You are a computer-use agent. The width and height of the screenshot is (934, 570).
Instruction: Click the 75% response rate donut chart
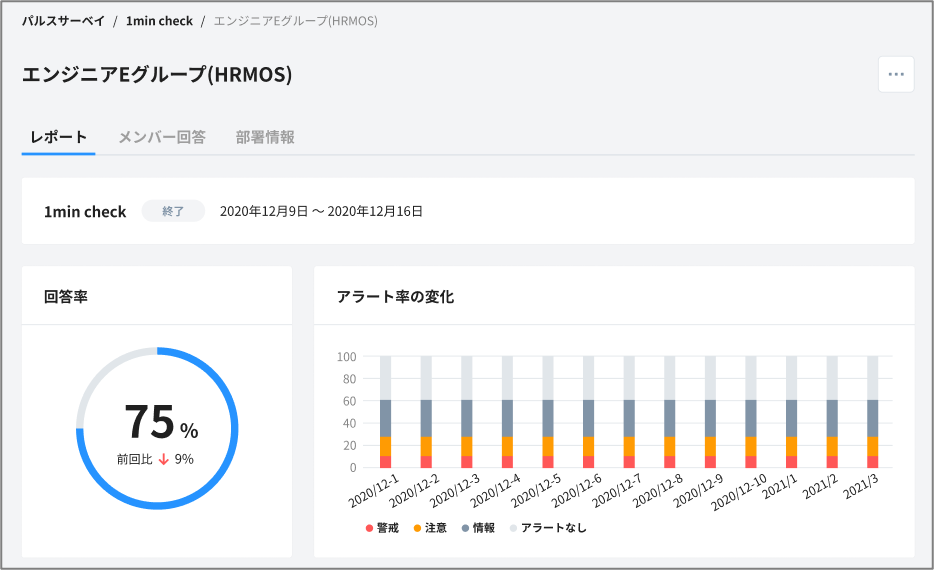(157, 428)
